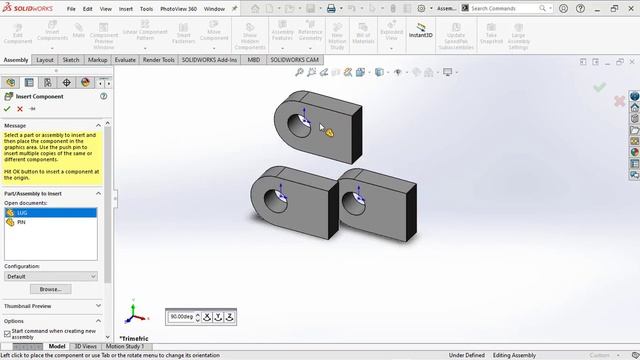640x360 pixels.
Task: Switch to 3D Views bottom tab
Action: click(85, 347)
